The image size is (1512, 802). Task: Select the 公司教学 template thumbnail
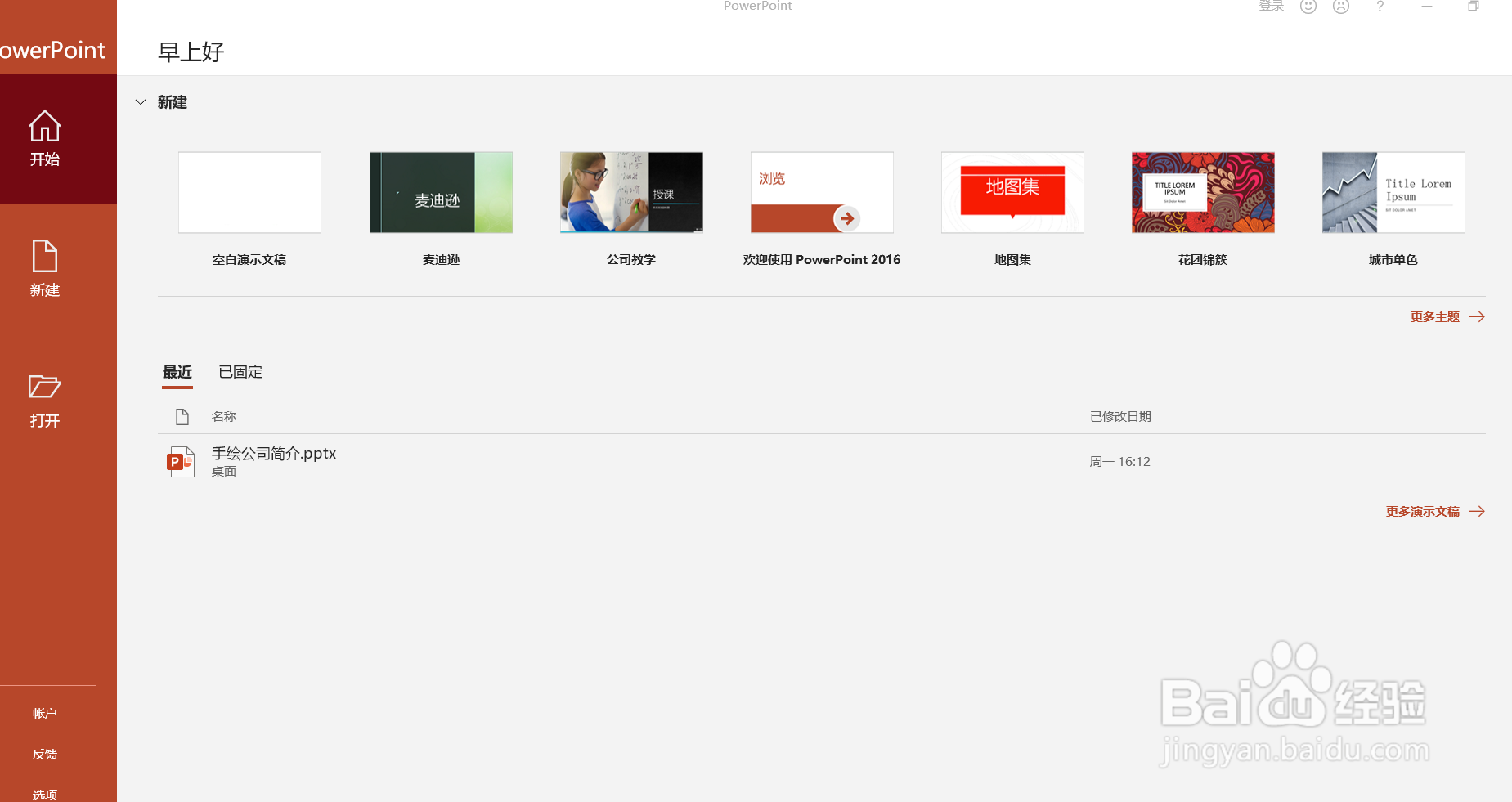(631, 192)
